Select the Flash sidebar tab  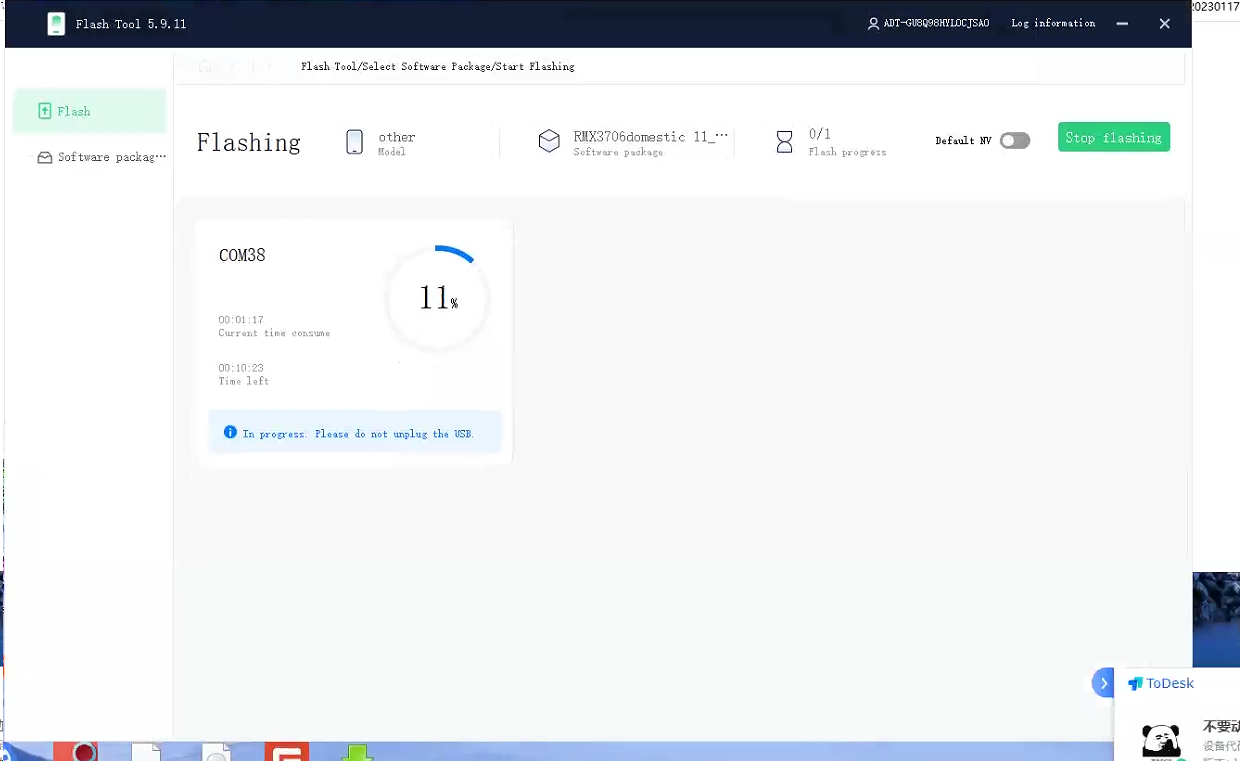89,111
